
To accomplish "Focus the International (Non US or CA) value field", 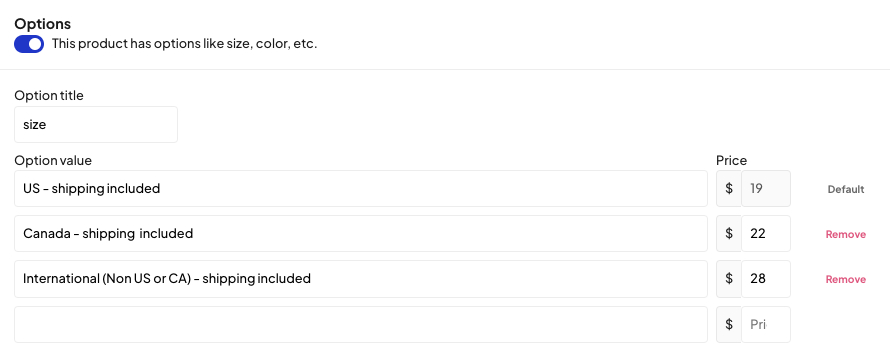I will 361,279.
